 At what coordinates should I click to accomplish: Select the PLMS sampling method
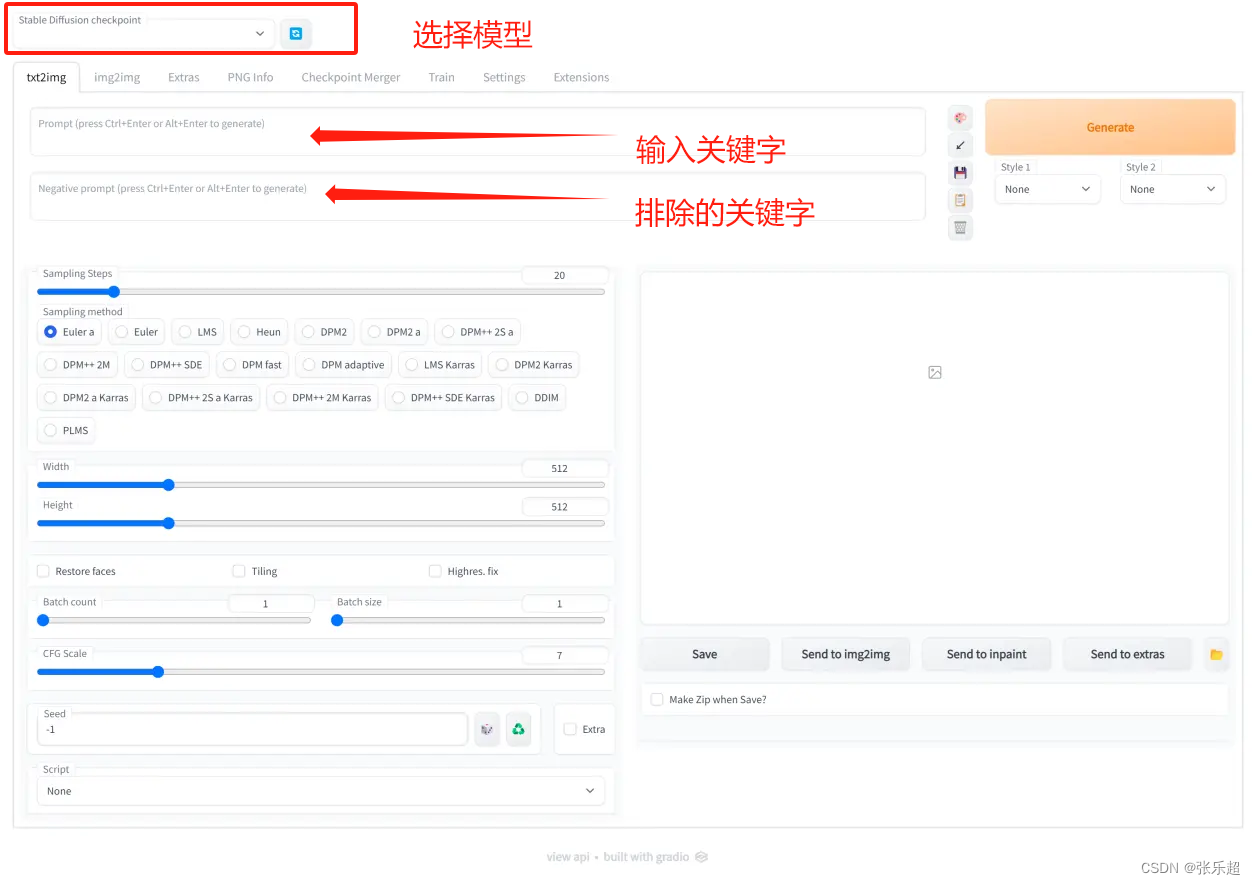(x=66, y=430)
